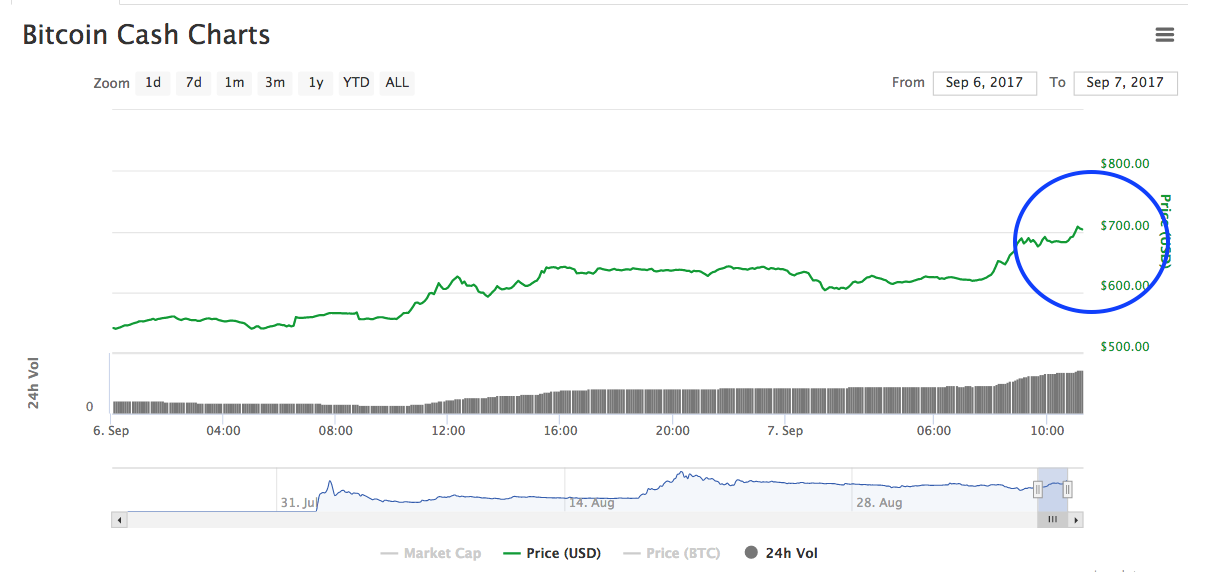Set zoom to YTD
1206x572 pixels.
(x=356, y=83)
